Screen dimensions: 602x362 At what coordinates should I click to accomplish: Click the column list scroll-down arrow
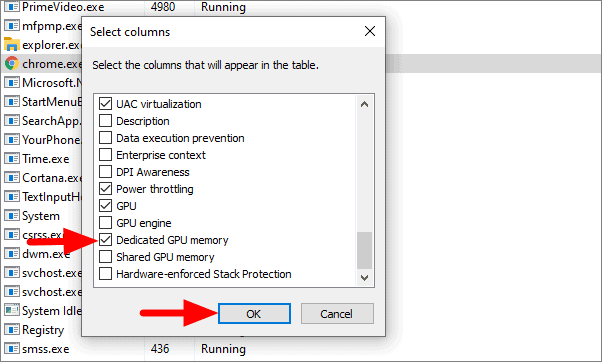364,278
